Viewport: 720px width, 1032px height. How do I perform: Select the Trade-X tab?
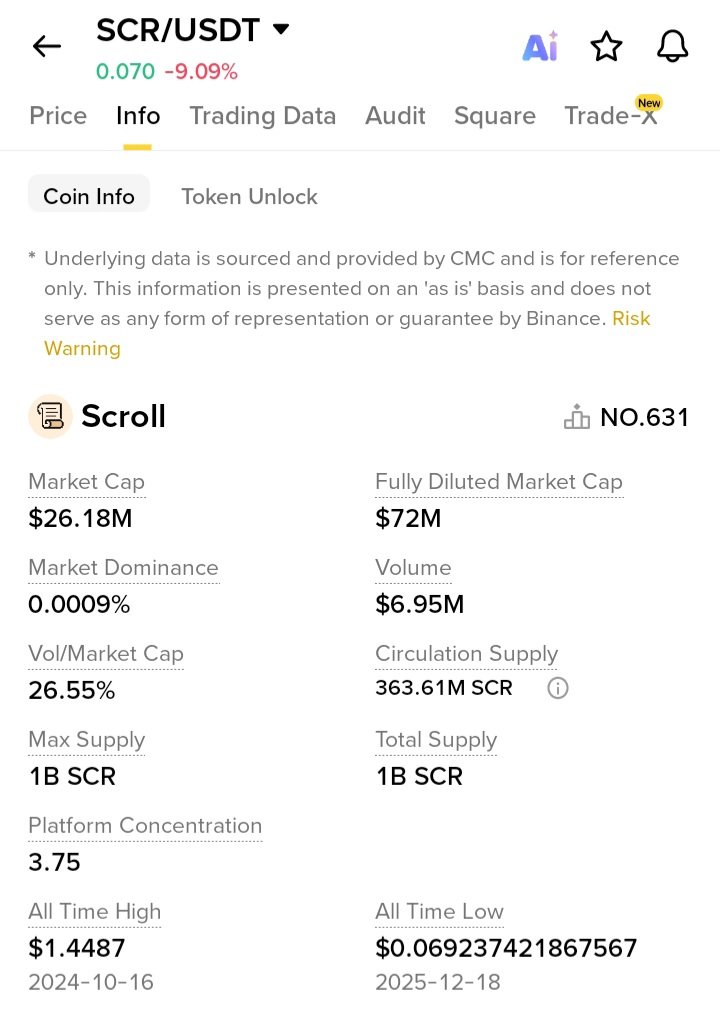click(610, 116)
